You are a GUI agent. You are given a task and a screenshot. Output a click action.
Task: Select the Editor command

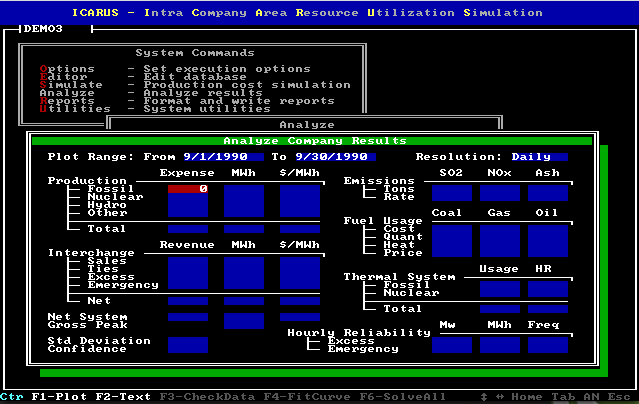(x=62, y=77)
